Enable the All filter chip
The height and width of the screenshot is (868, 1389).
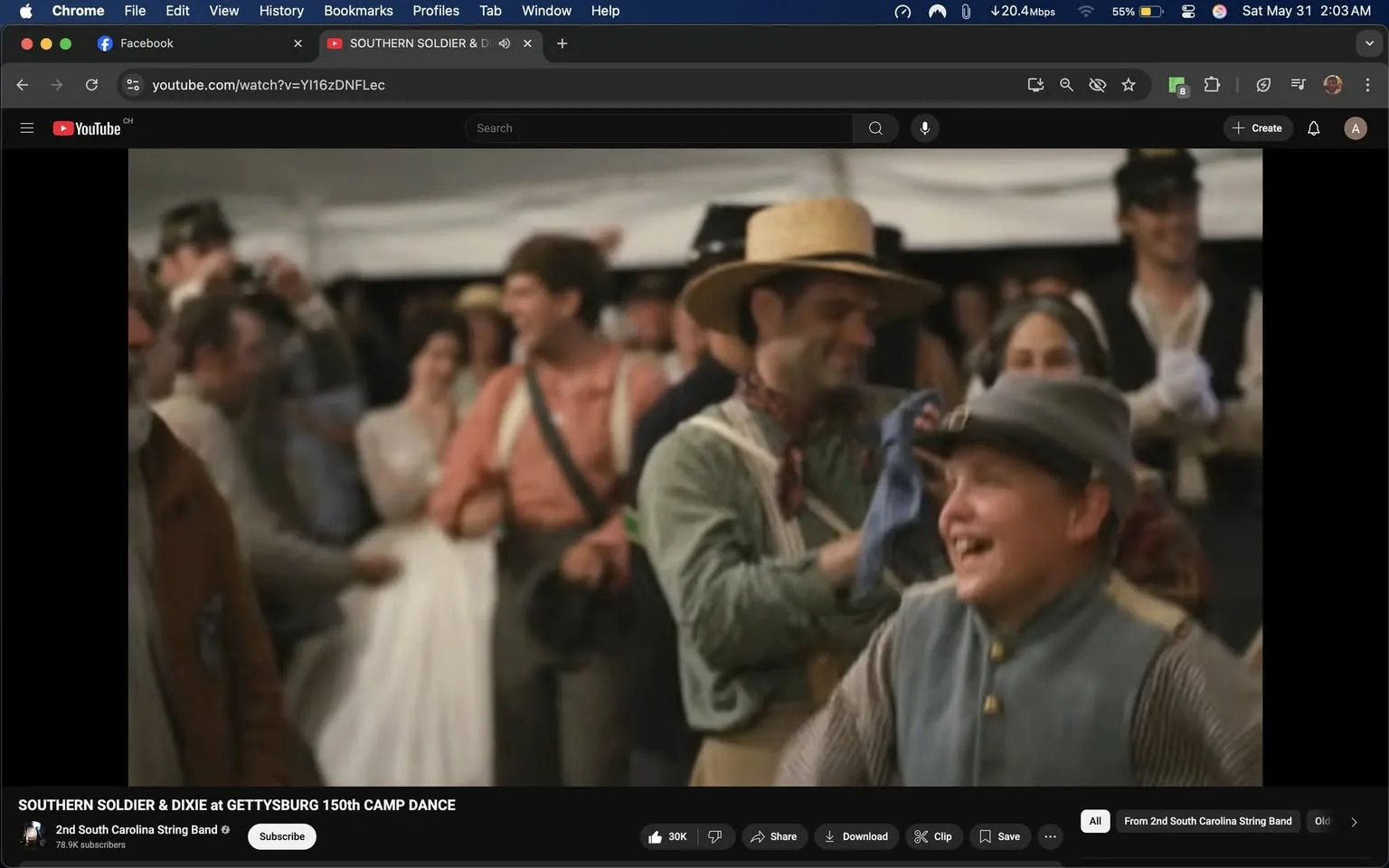pos(1094,821)
